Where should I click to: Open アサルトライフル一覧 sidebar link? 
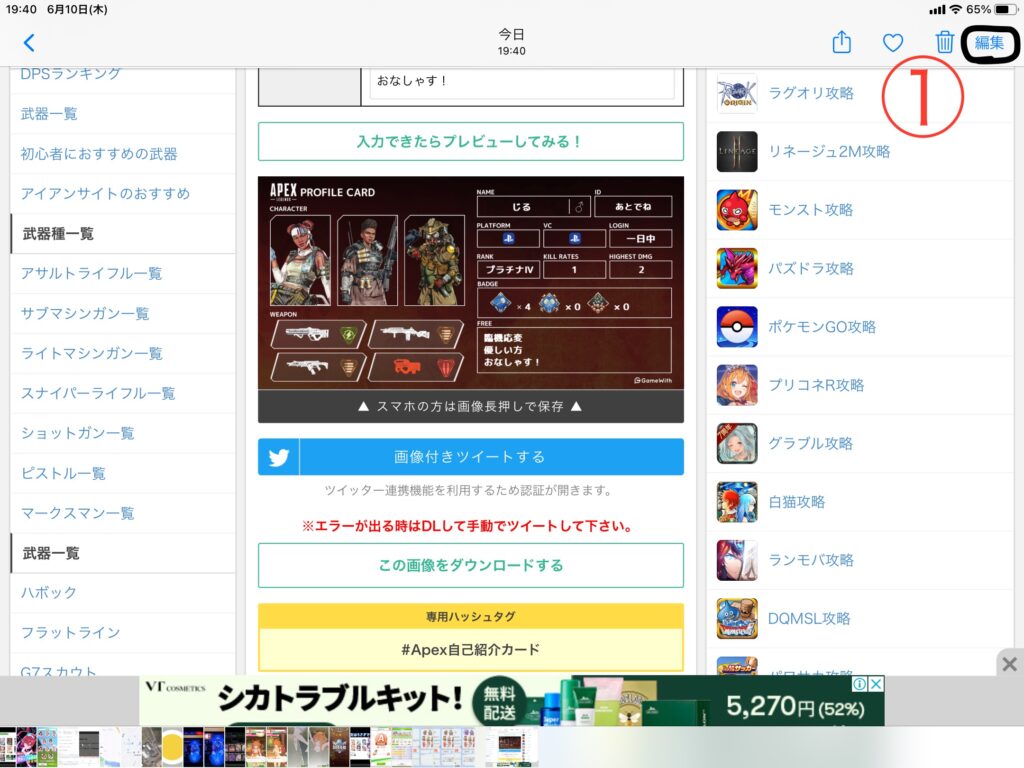91,273
